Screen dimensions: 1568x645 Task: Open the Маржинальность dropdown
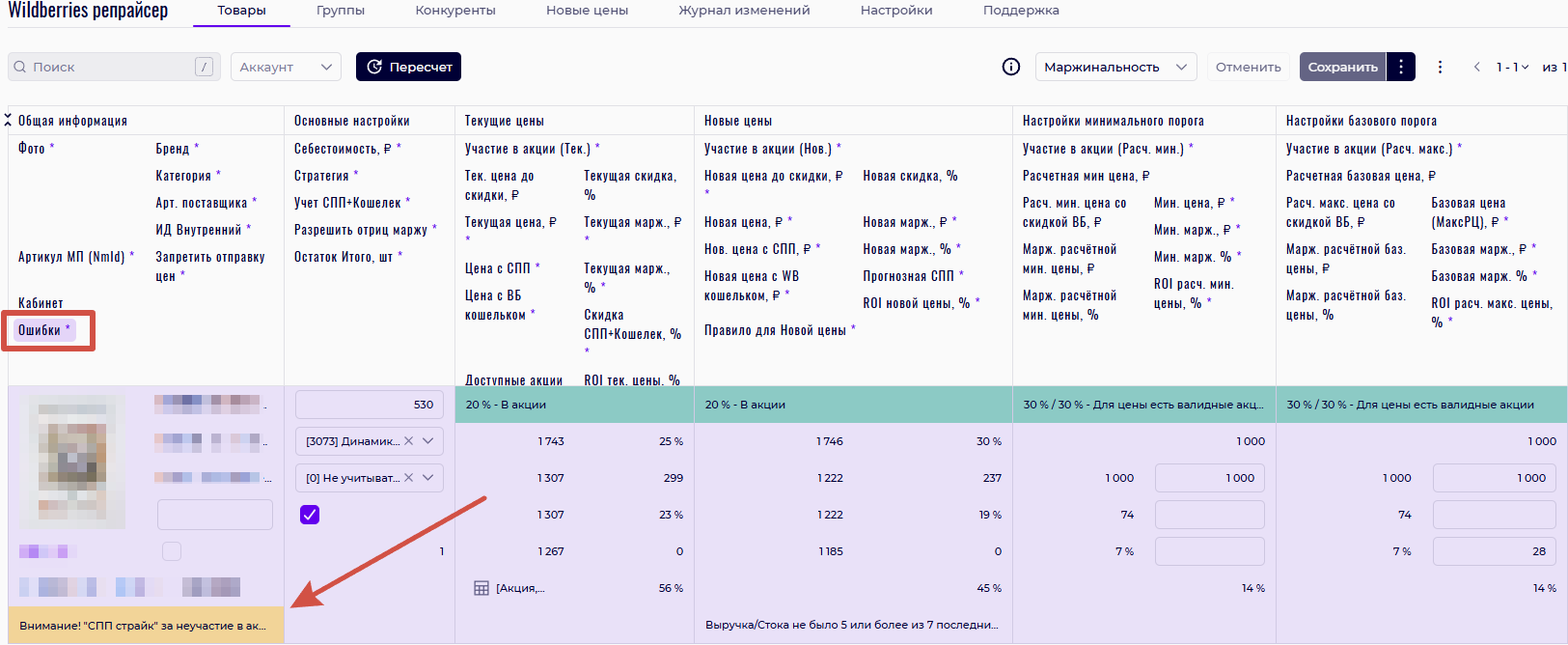point(1115,67)
